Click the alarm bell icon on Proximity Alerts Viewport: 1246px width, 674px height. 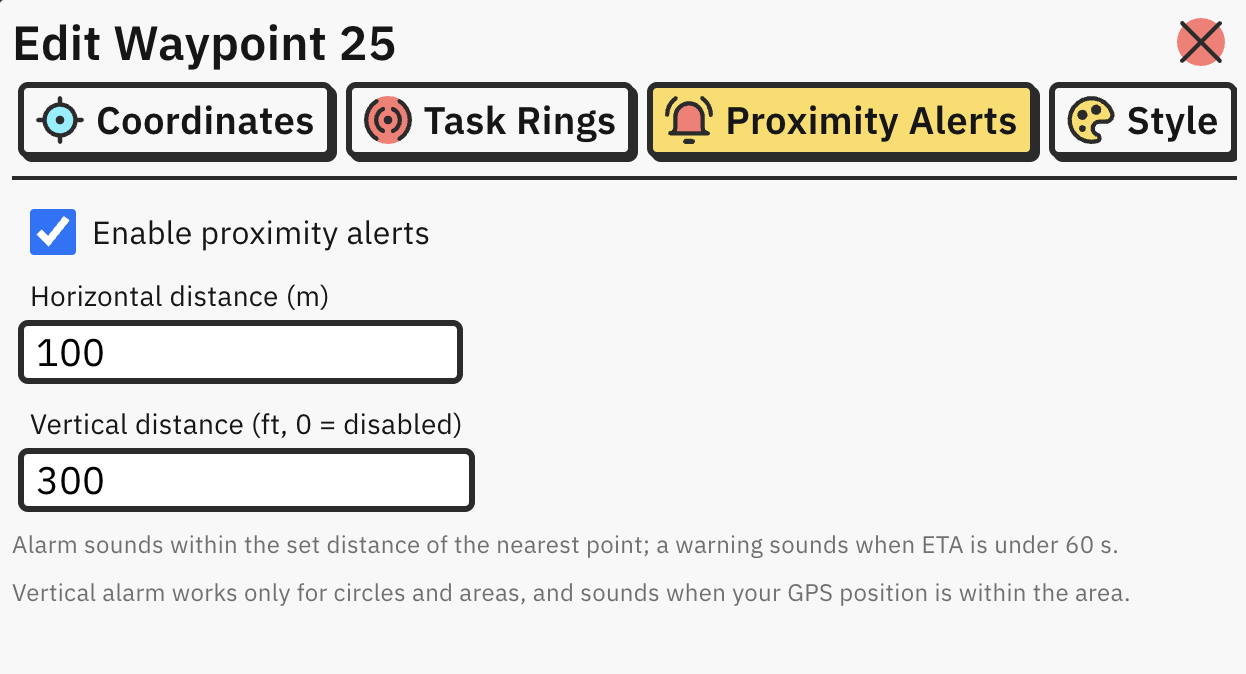point(689,121)
